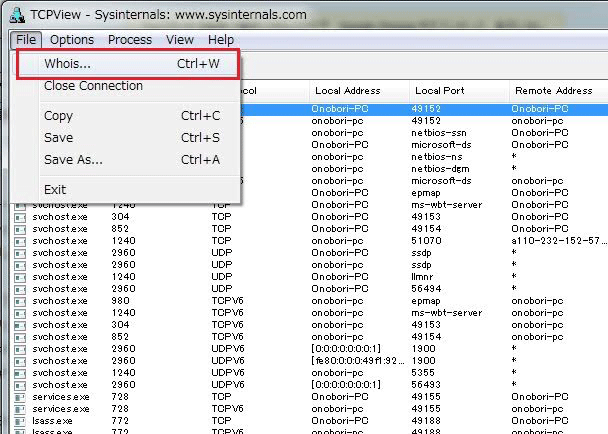Choose Save from the File menu
The width and height of the screenshot is (608, 434).
[x=128, y=137]
